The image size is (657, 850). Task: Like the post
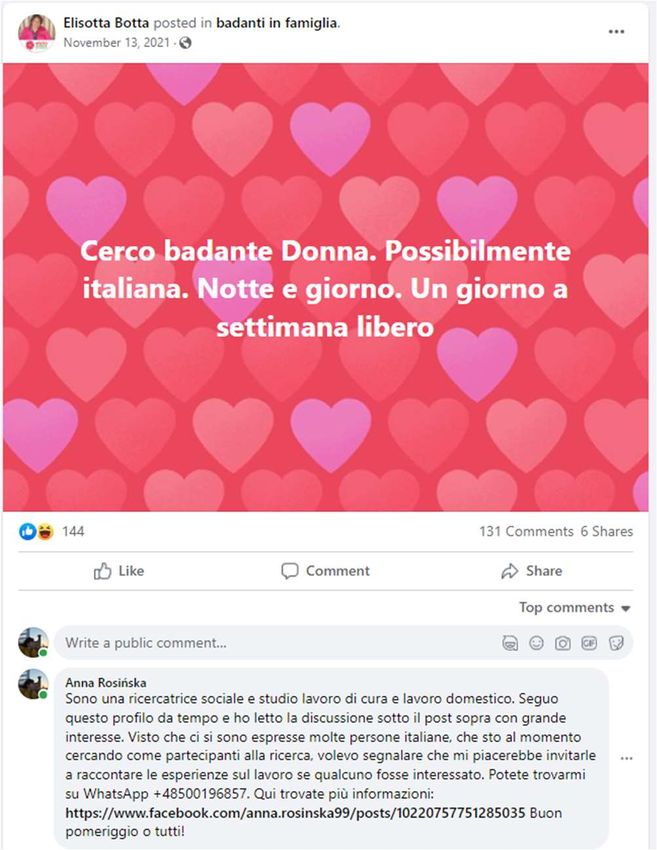pyautogui.click(x=119, y=571)
